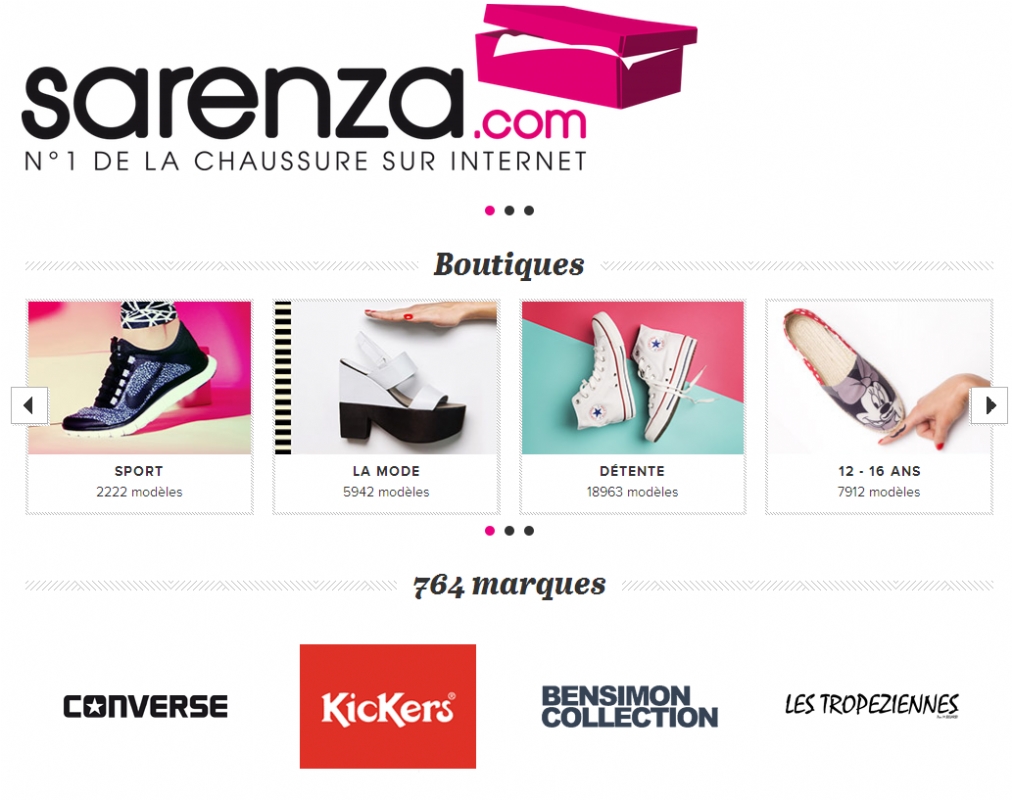The width and height of the screenshot is (1012, 800).
Task: Open the Les Tropeziennes brand logo
Action: 872,705
